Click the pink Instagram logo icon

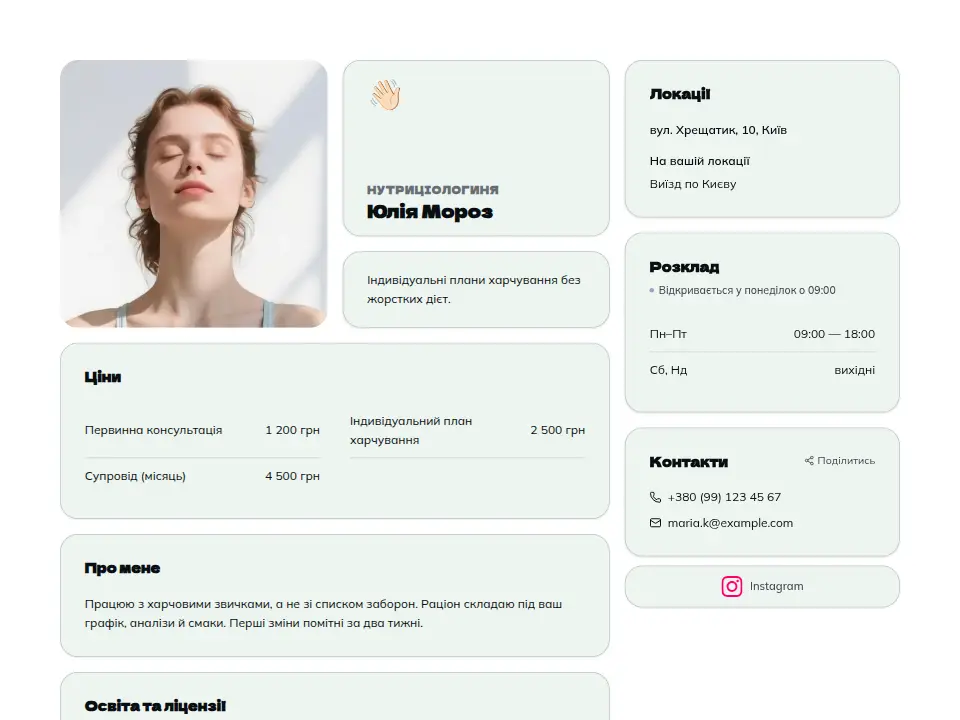click(x=732, y=587)
